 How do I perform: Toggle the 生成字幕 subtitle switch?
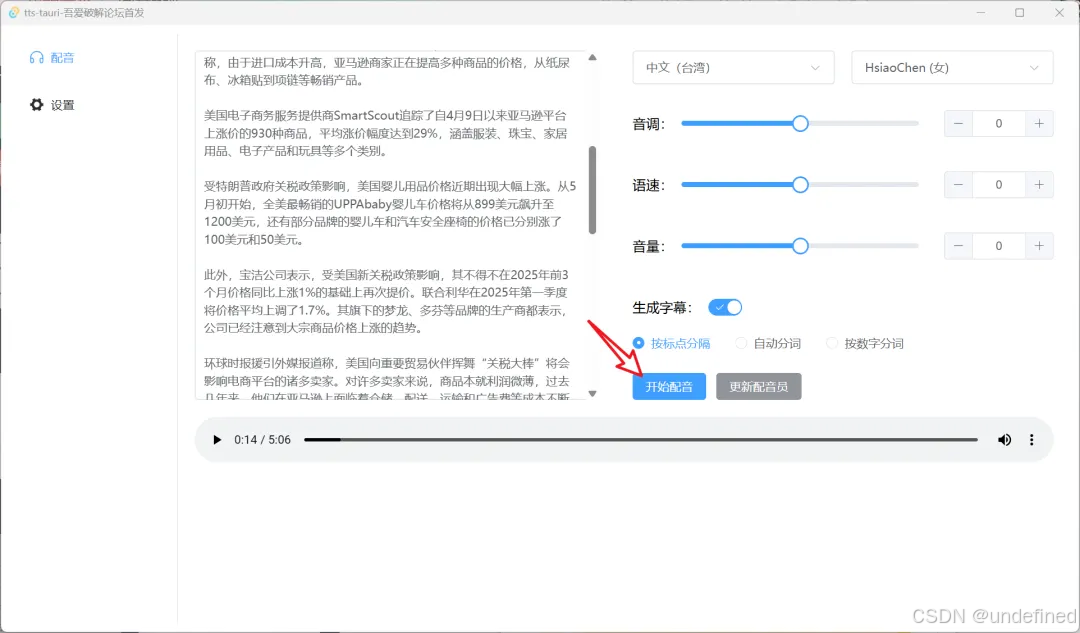pyautogui.click(x=725, y=307)
